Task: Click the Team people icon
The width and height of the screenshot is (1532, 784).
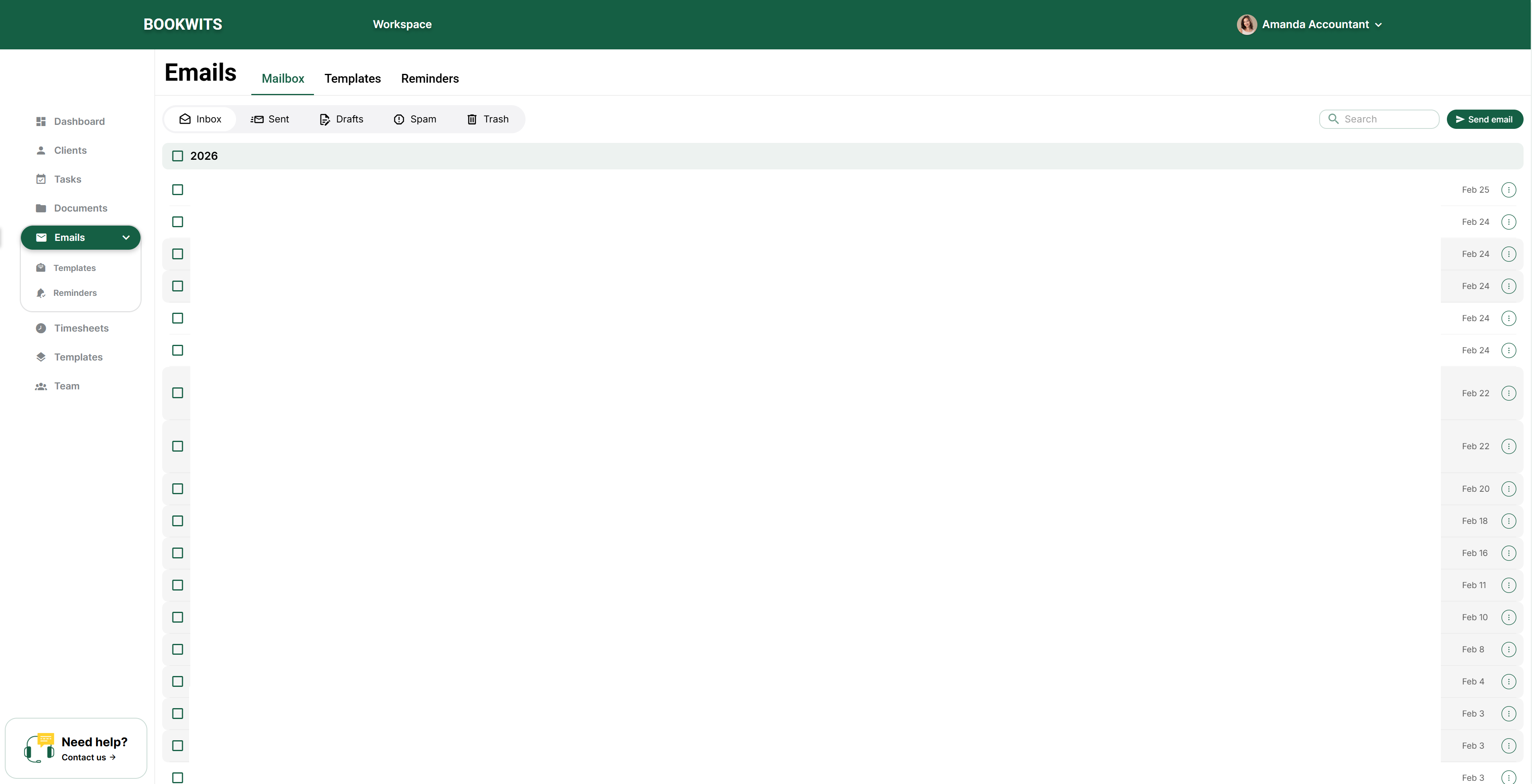Action: click(x=41, y=386)
